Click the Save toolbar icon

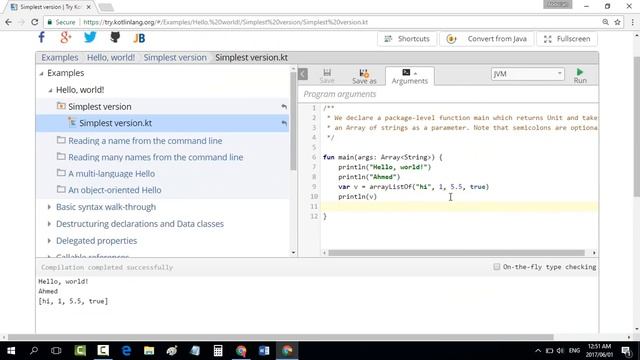click(327, 76)
